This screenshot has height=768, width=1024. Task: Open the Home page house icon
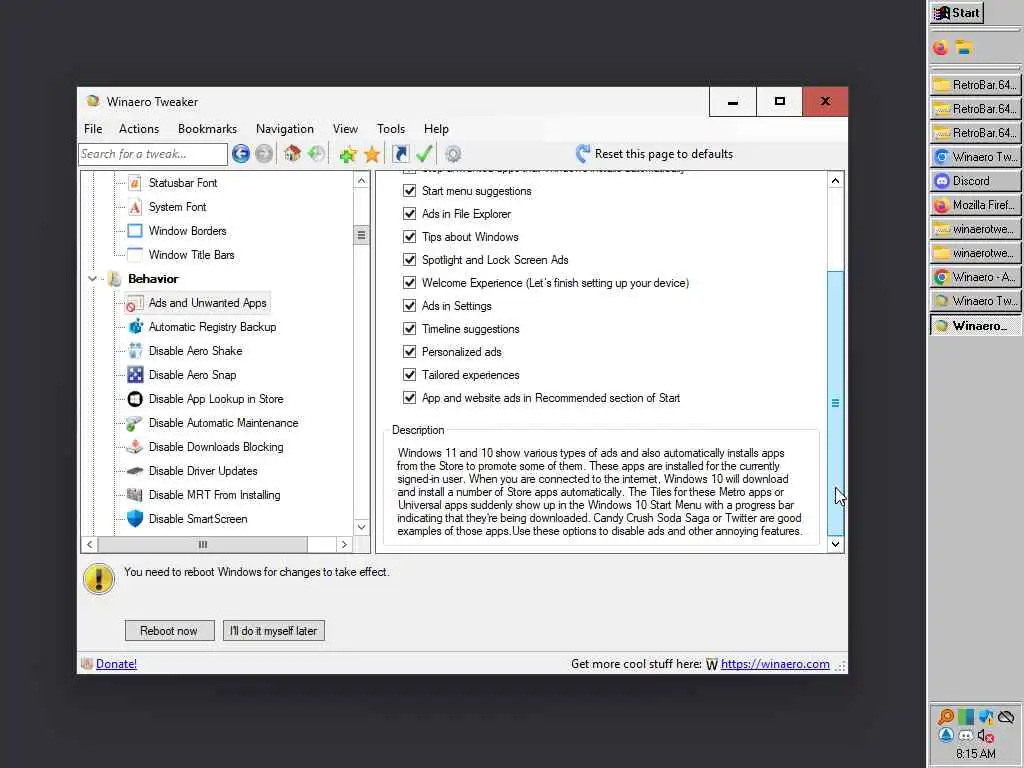[x=292, y=153]
